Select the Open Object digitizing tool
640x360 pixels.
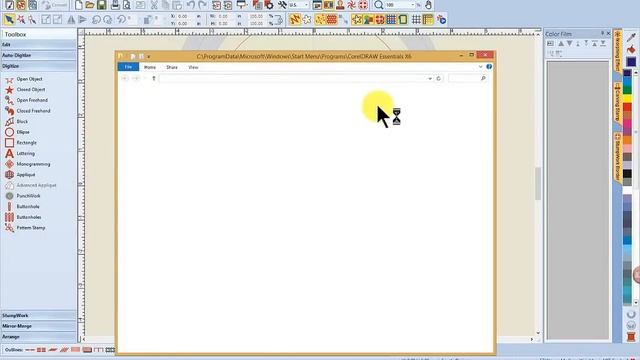click(24, 79)
